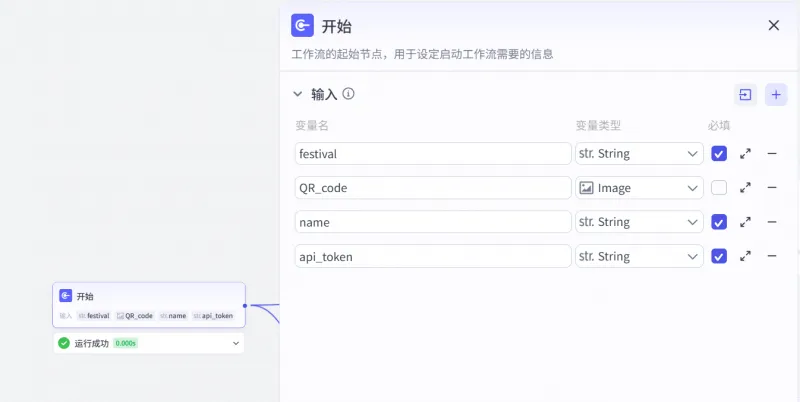
Task: Enable the required checkbox for QR_code
Action: coord(719,188)
